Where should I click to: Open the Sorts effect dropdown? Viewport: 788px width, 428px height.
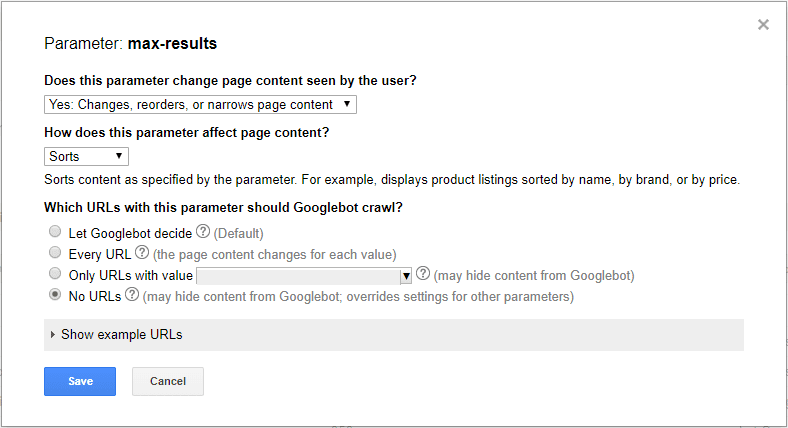tap(87, 156)
